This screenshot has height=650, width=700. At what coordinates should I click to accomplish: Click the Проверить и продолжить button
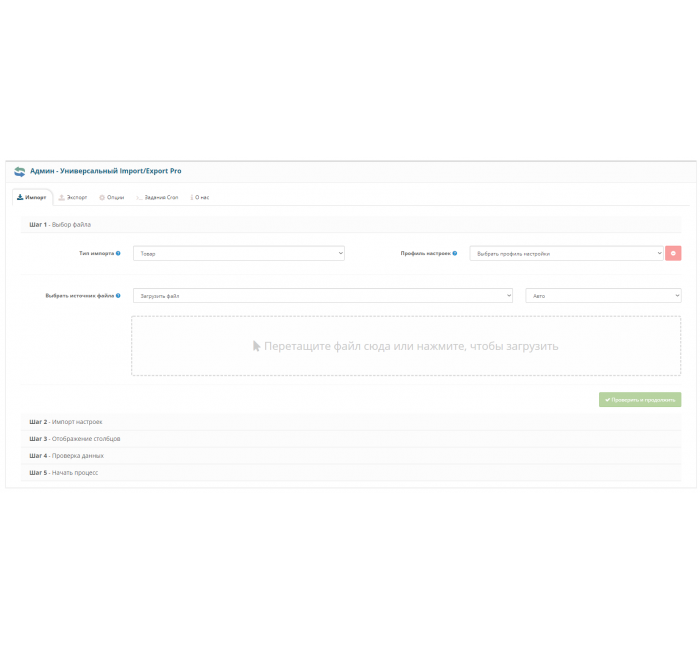(640, 400)
